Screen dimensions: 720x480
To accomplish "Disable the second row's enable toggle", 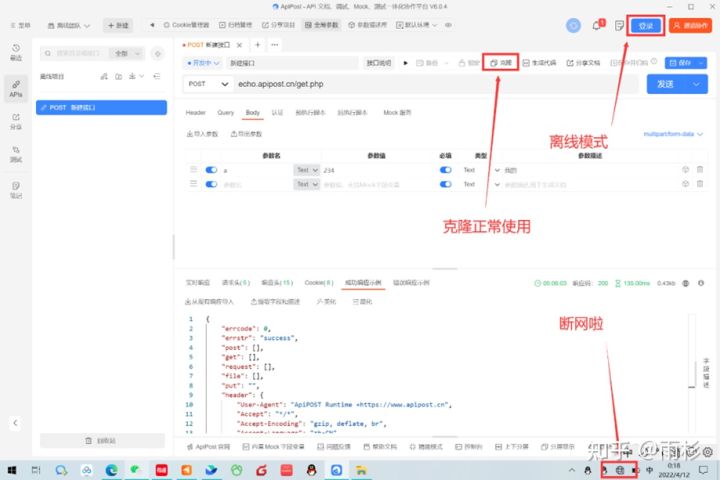I will click(x=211, y=184).
